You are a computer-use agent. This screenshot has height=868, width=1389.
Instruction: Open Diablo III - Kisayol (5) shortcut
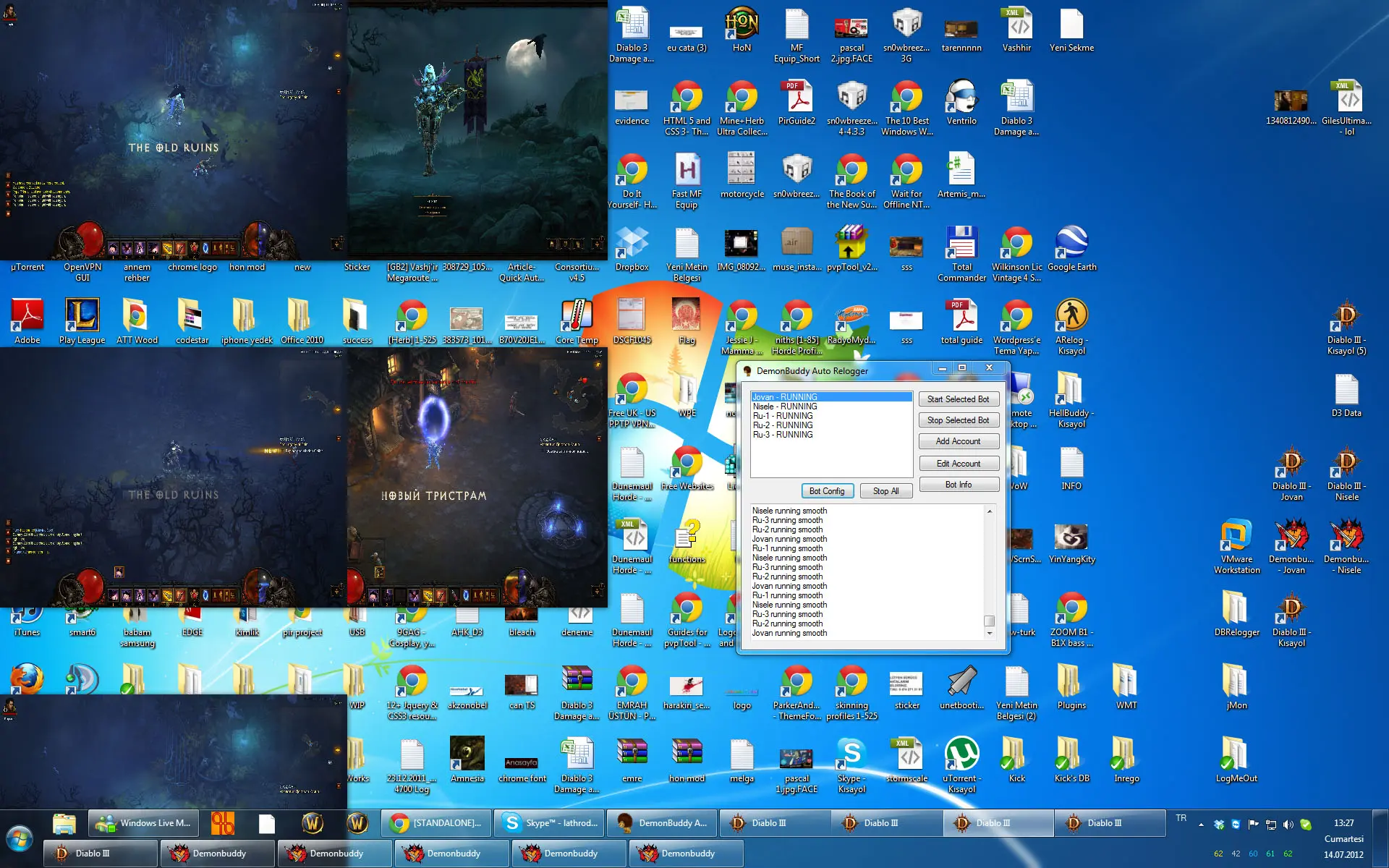point(1346,327)
